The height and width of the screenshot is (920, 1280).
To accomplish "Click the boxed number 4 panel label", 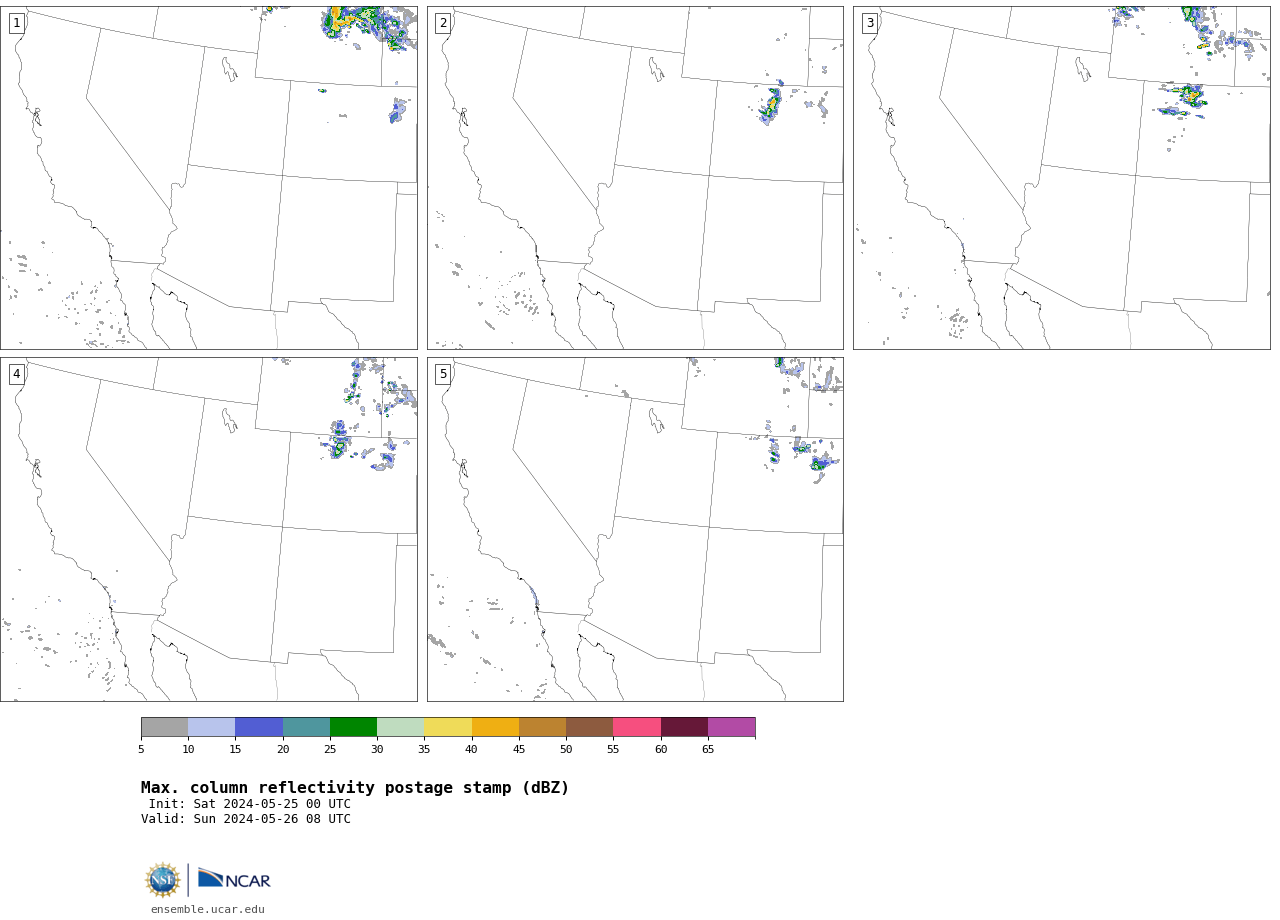I will click(16, 374).
